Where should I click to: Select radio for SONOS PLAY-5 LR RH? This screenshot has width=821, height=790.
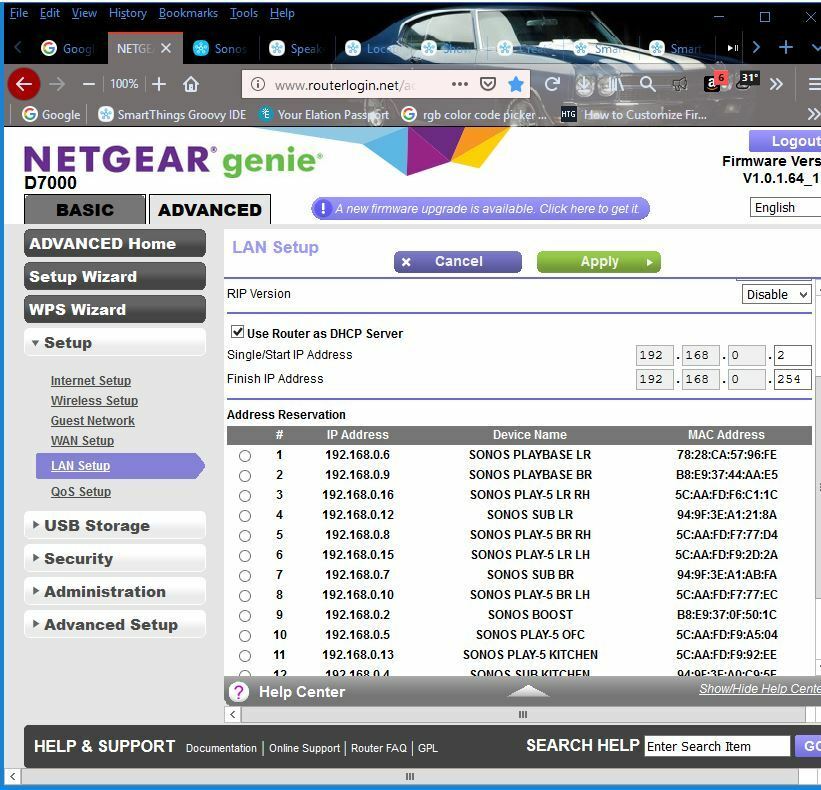(x=245, y=496)
